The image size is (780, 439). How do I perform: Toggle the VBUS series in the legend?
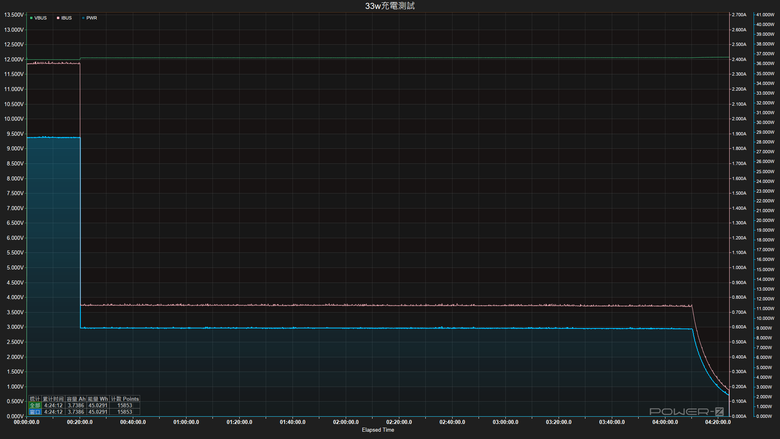pos(38,18)
